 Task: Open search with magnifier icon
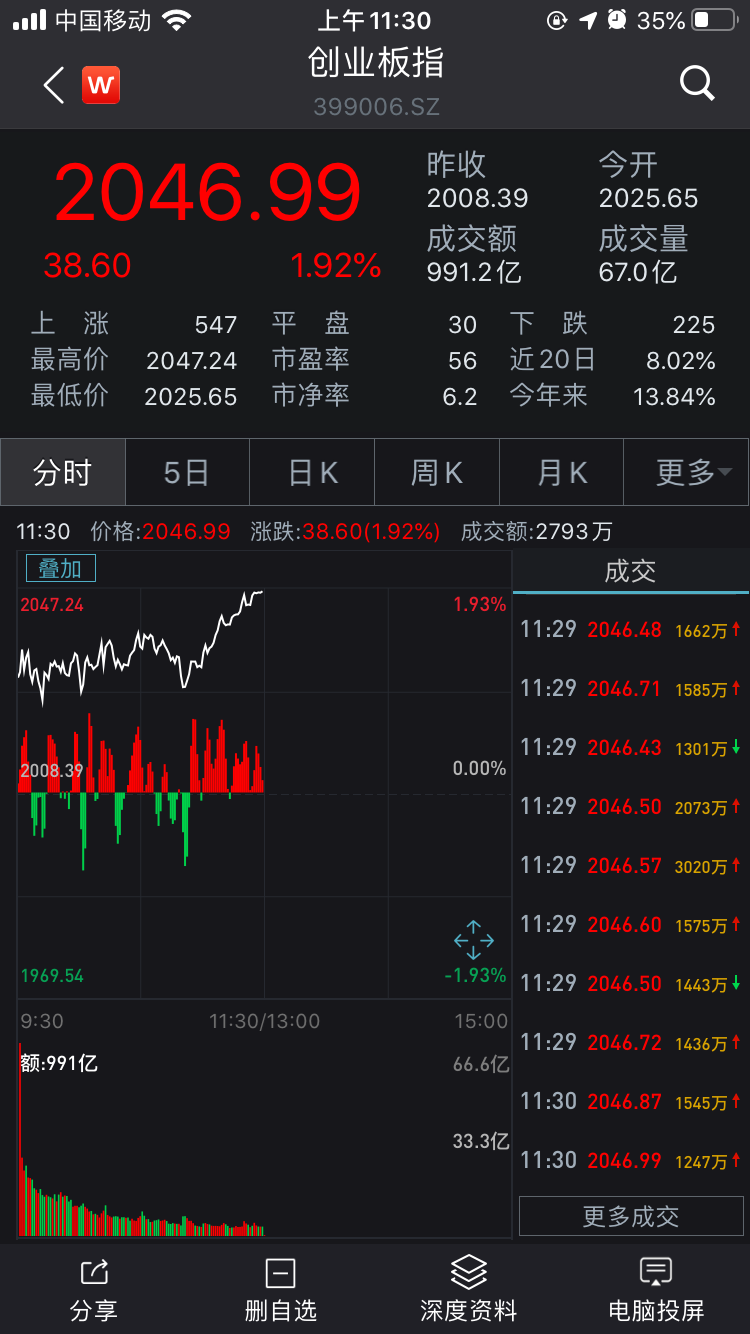tap(697, 83)
